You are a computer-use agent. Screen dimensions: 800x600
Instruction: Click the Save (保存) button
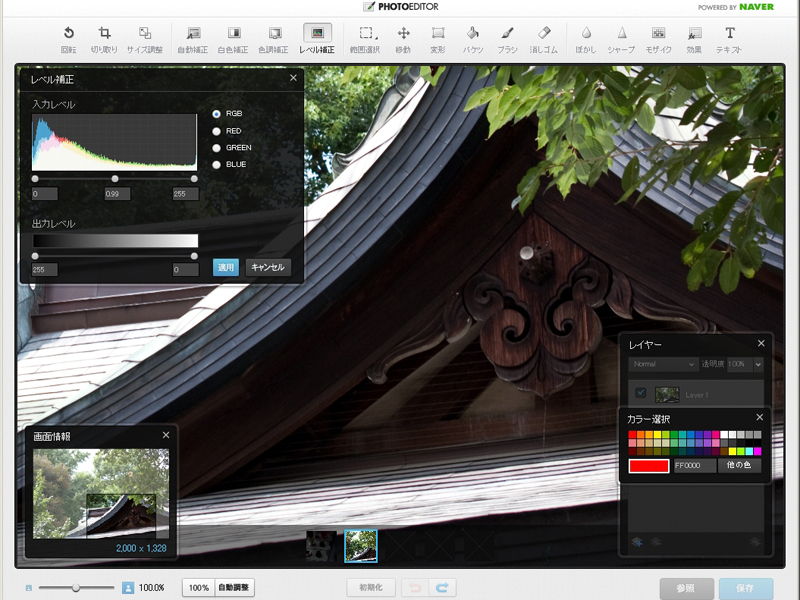coord(745,589)
